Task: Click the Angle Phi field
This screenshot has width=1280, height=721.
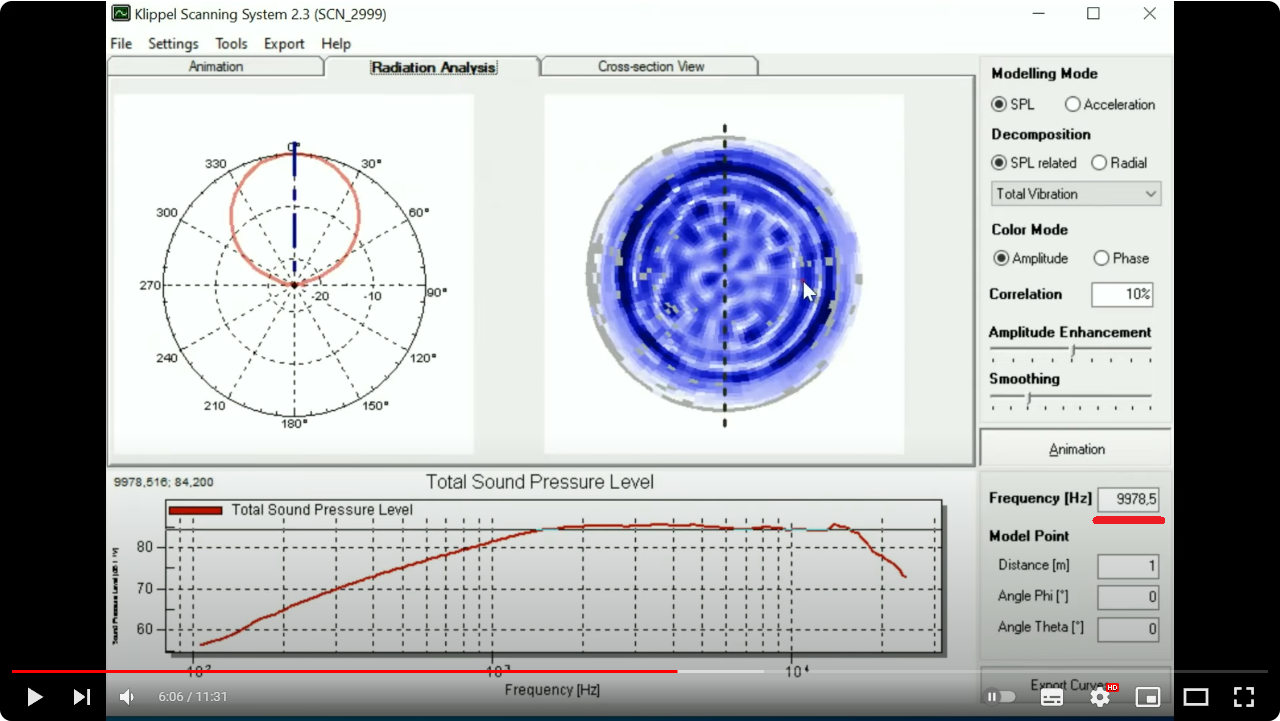Action: point(1129,597)
